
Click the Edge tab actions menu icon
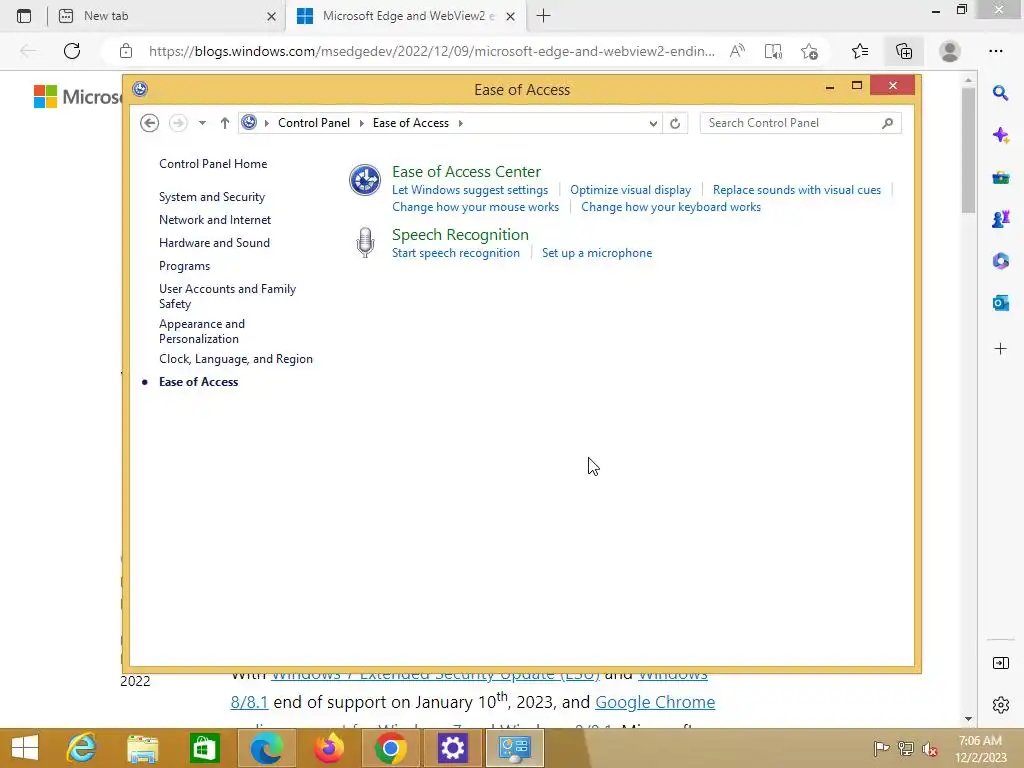pyautogui.click(x=24, y=16)
